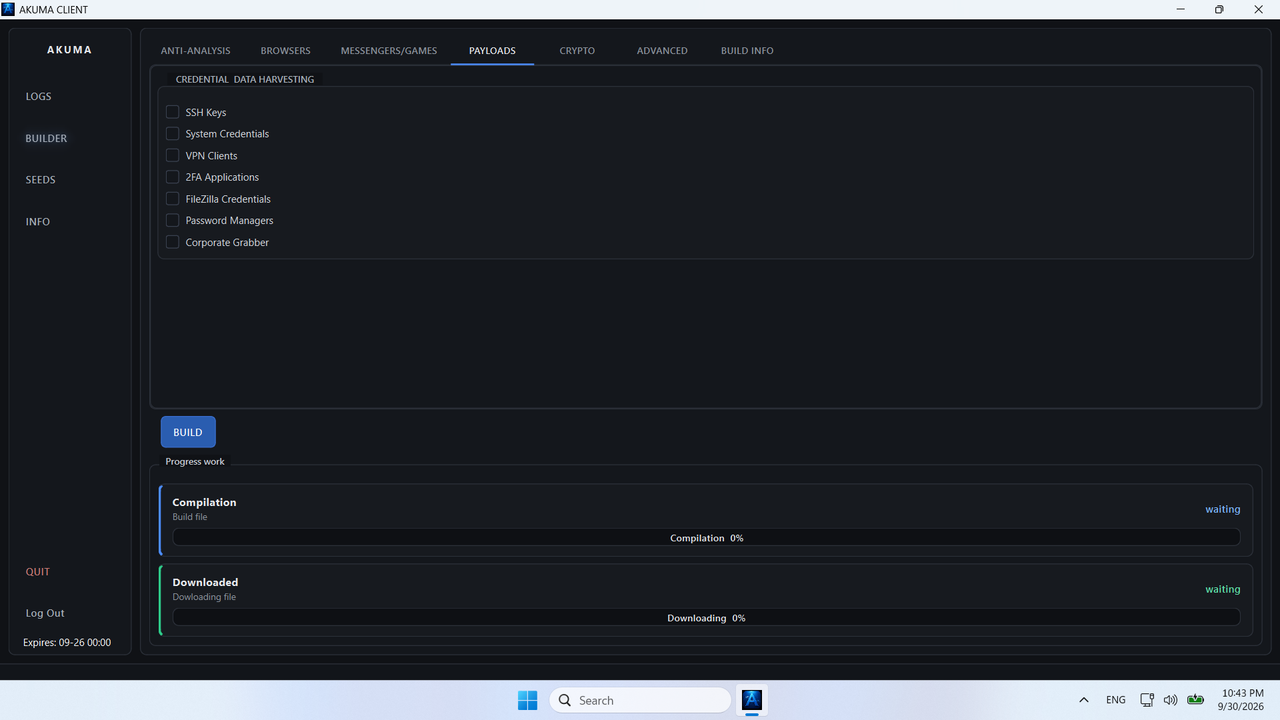Screen dimensions: 1280x720
Task: Open SEEDS in the sidebar
Action: click(41, 180)
